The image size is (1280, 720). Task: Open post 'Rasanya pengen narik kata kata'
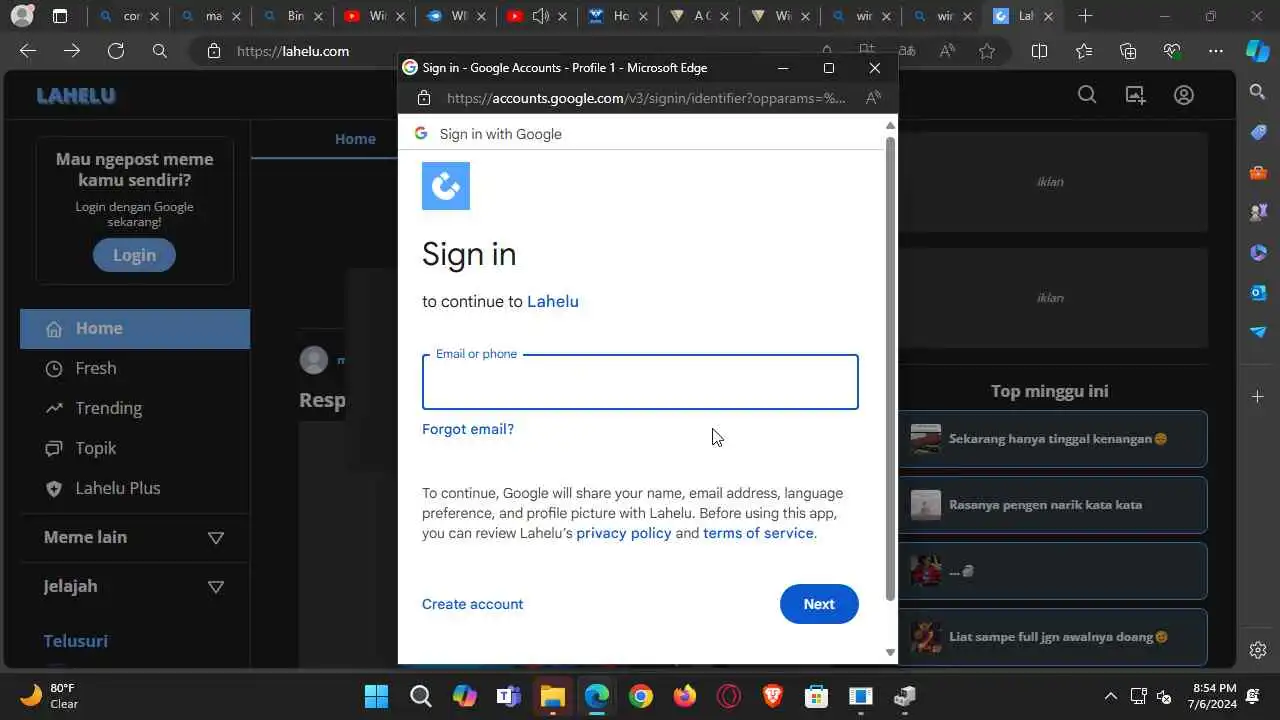click(x=1053, y=505)
